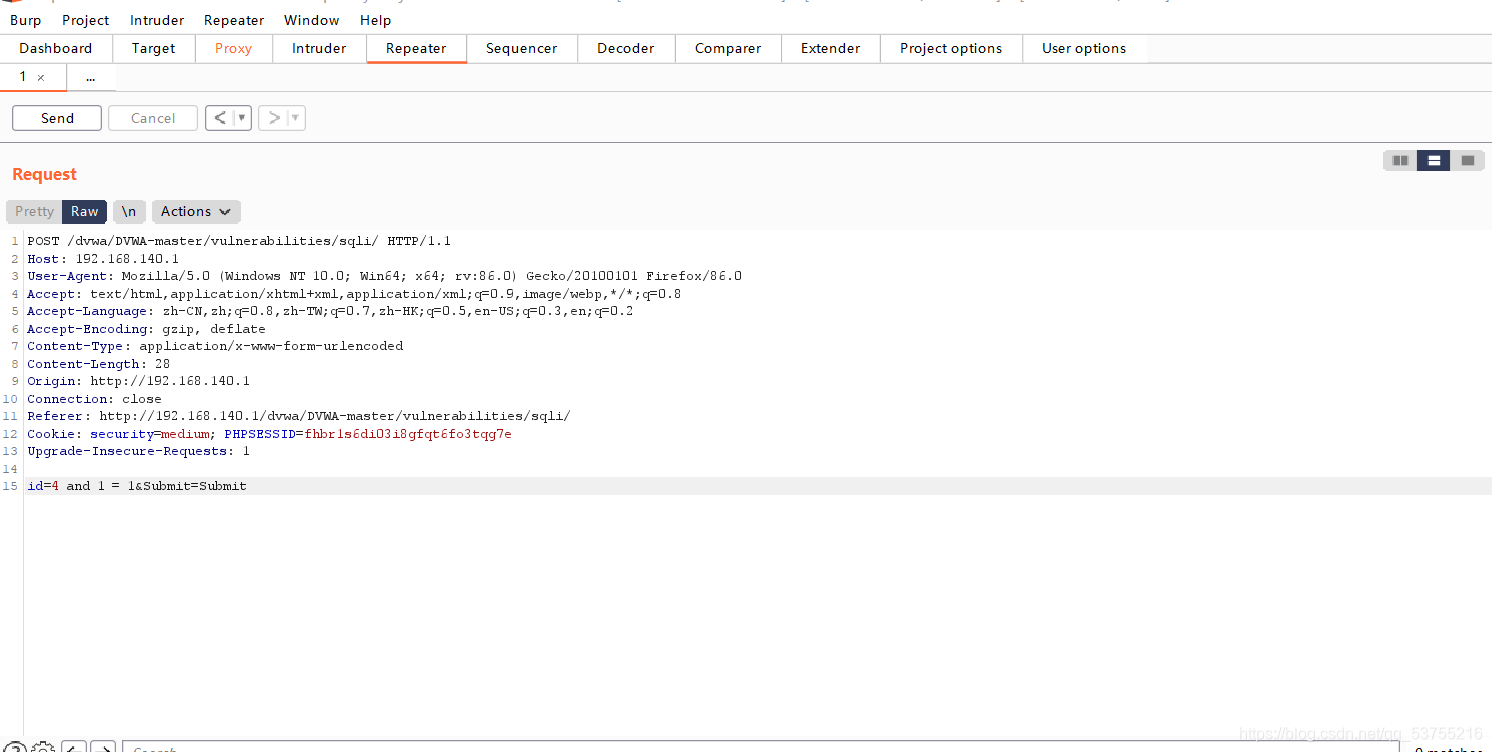1492x752 pixels.
Task: Open the Help menu
Action: 375,20
